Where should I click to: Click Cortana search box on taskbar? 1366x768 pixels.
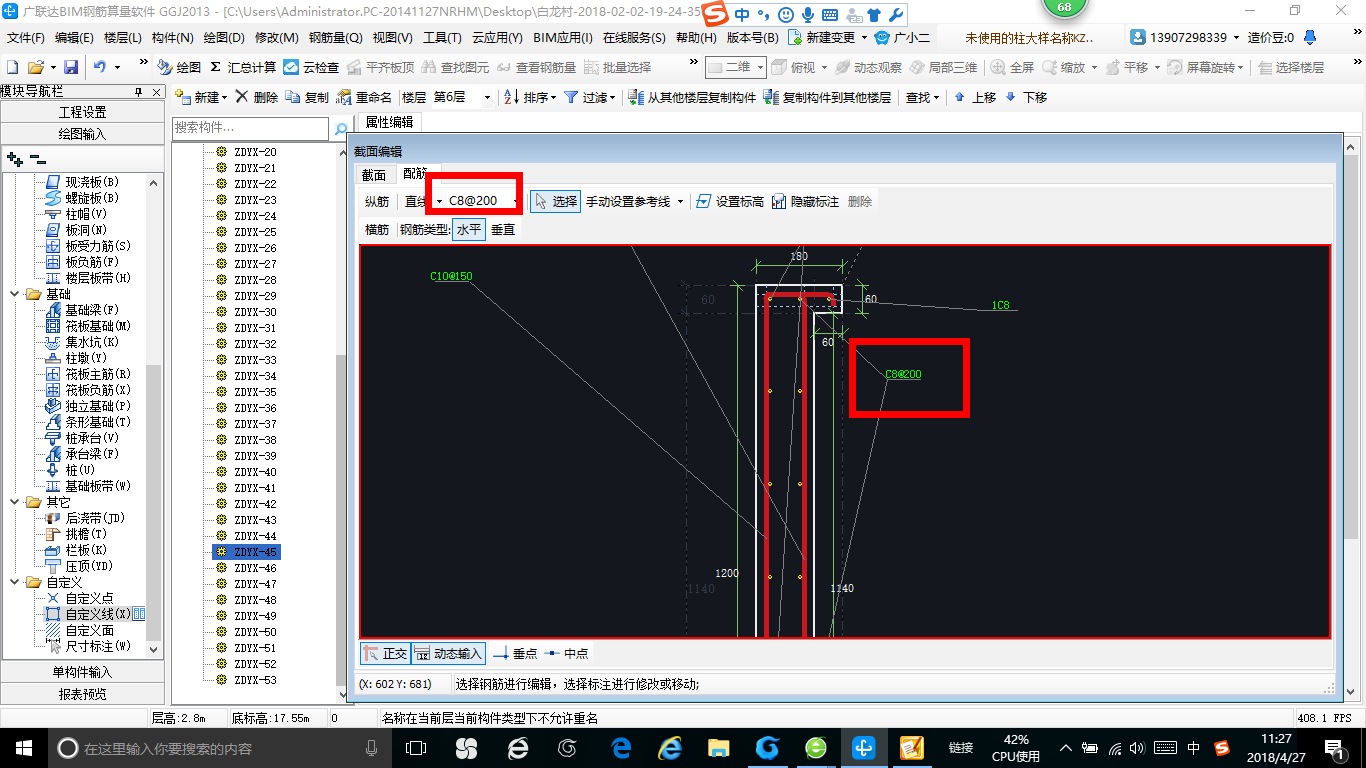(x=221, y=747)
